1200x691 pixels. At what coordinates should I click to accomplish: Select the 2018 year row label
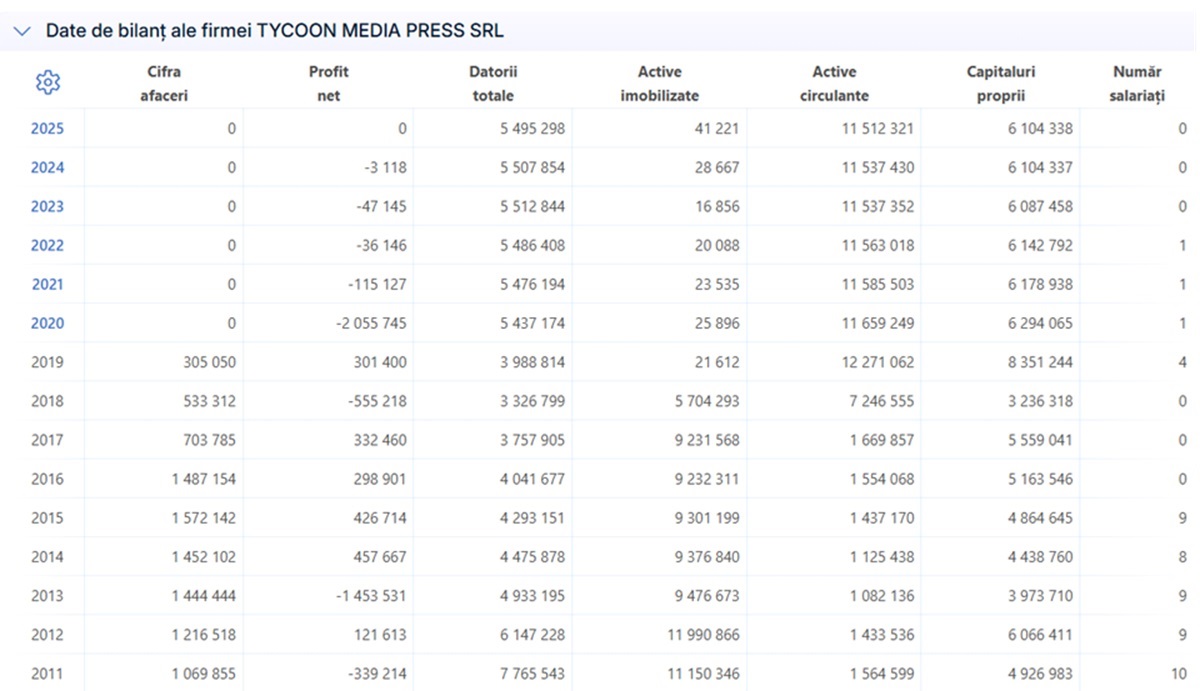coord(47,401)
